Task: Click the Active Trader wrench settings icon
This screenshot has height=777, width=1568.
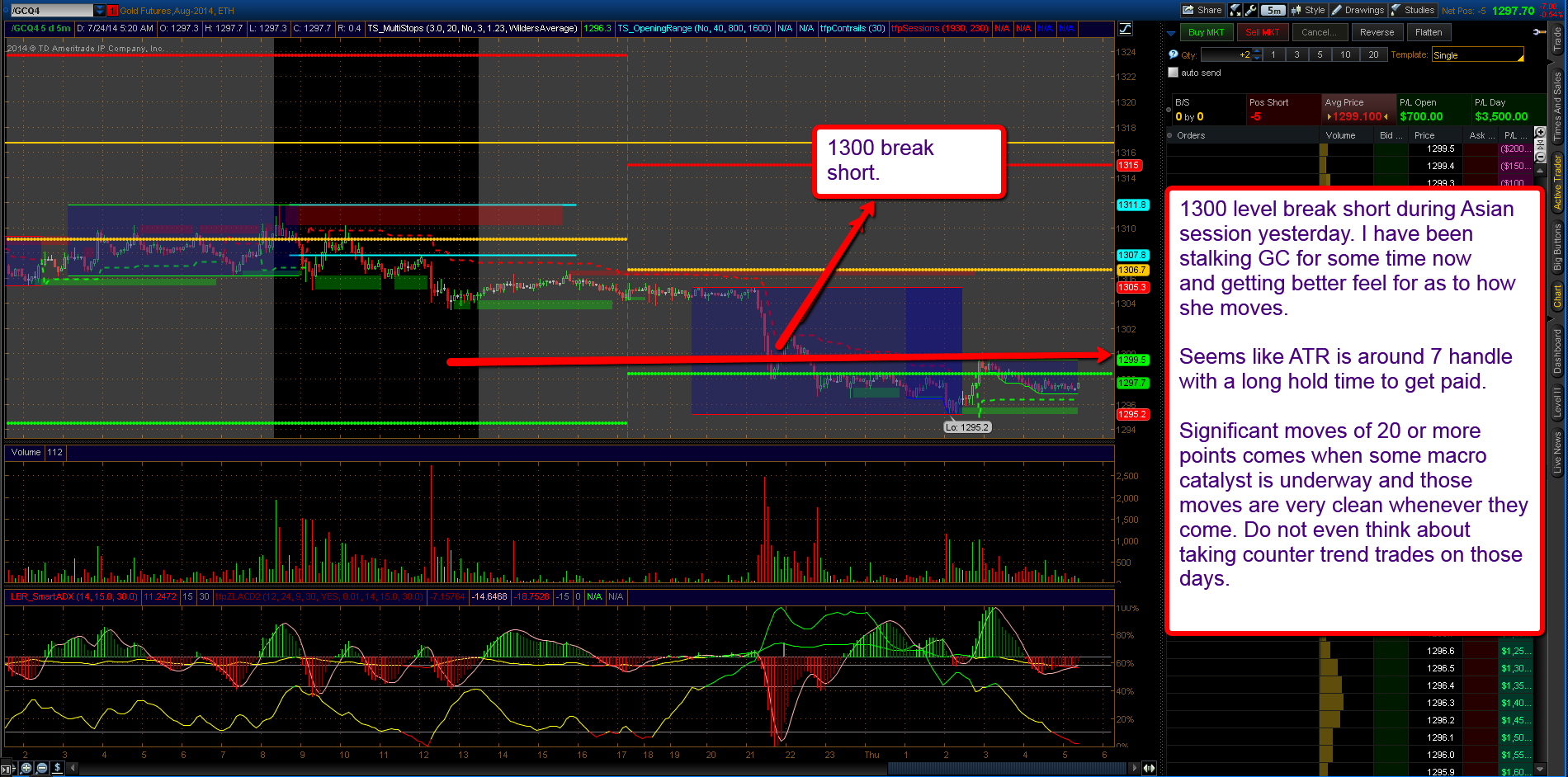Action: pos(1539,32)
